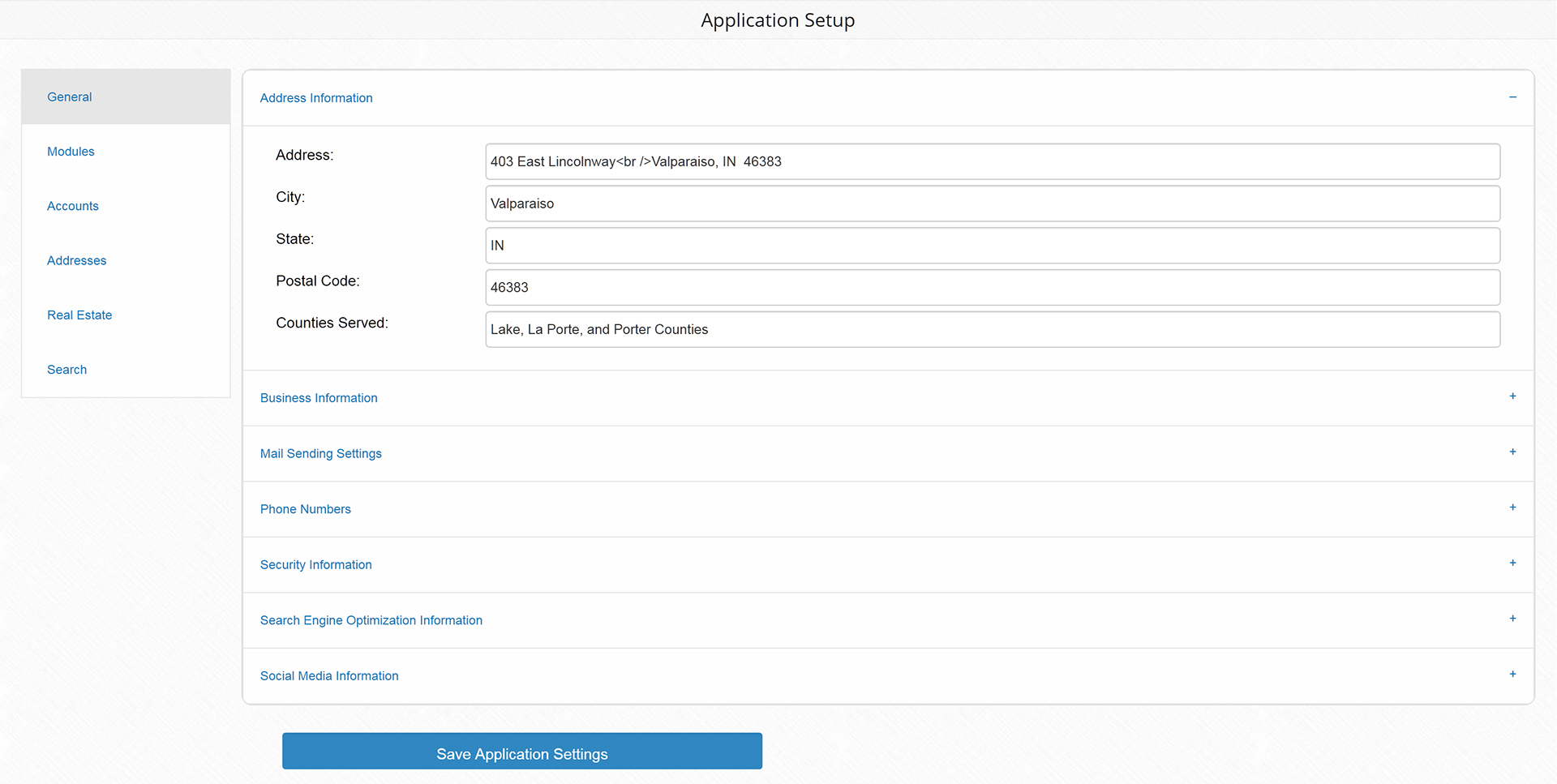The image size is (1557, 784).
Task: Go to the Accounts tab
Action: click(x=126, y=206)
